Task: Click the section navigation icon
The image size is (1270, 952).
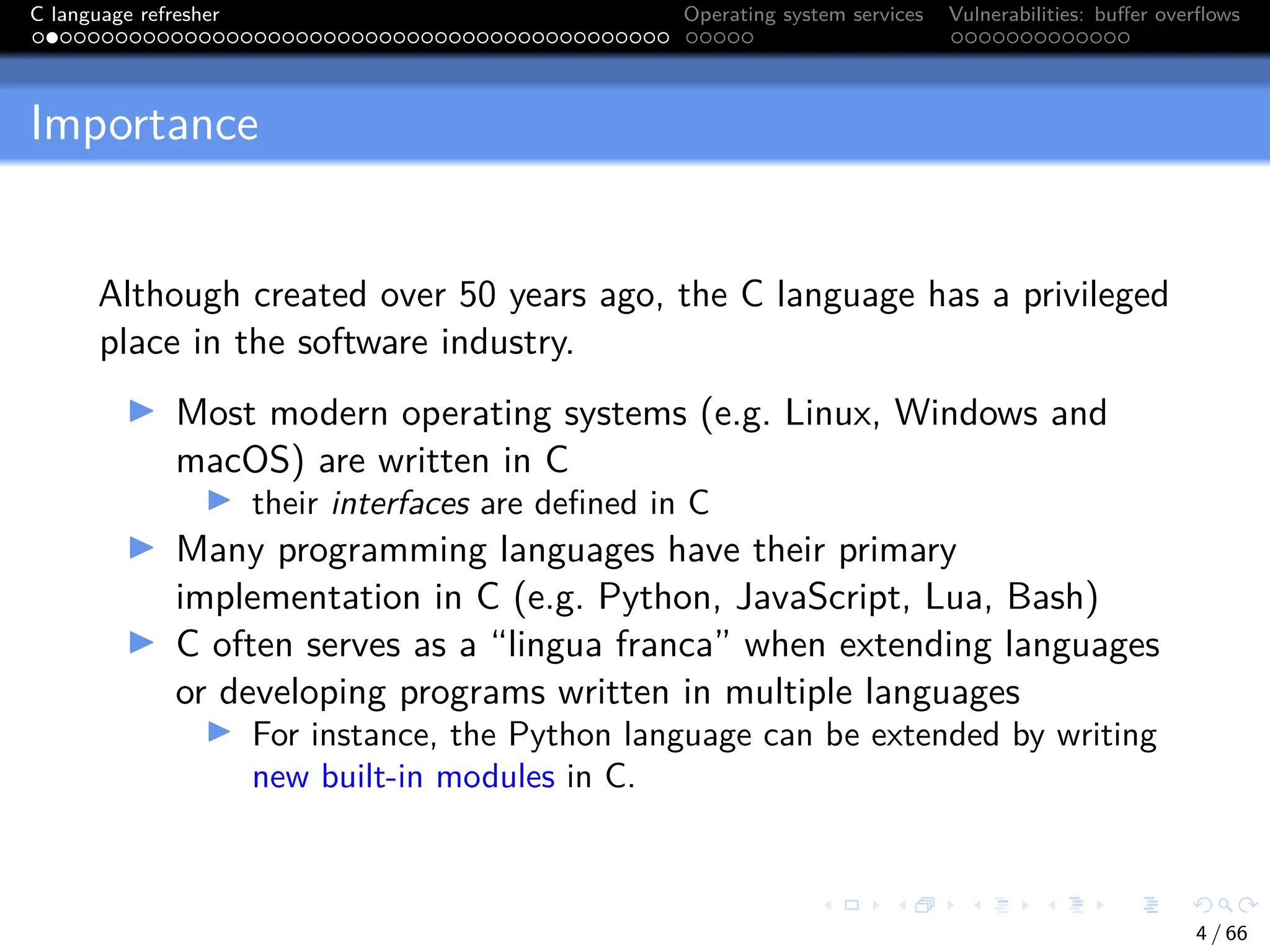Action: click(1077, 906)
